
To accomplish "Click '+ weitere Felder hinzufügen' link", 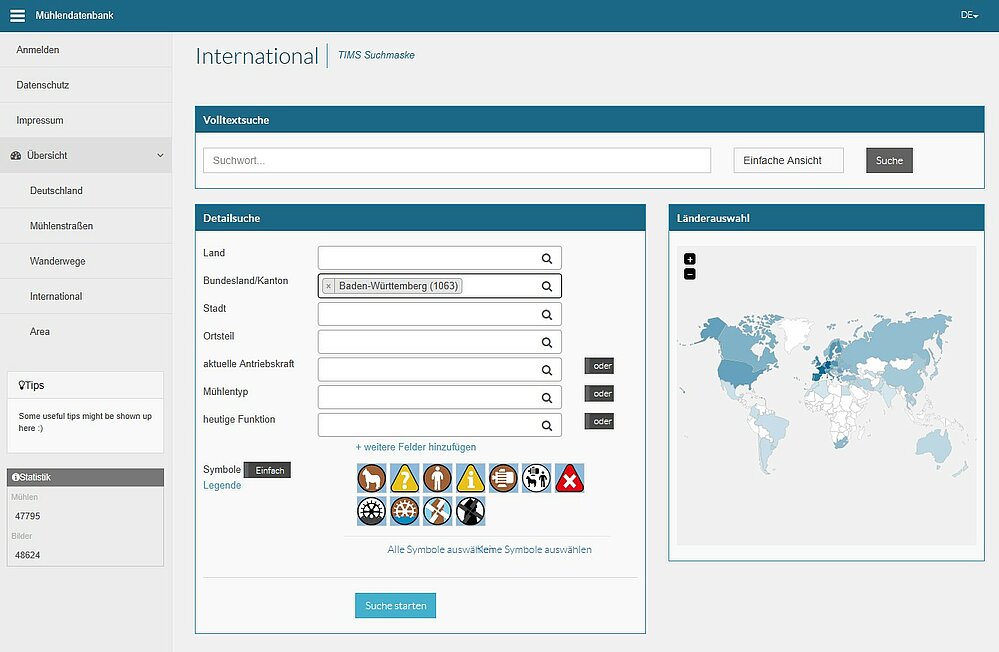I will click(416, 447).
